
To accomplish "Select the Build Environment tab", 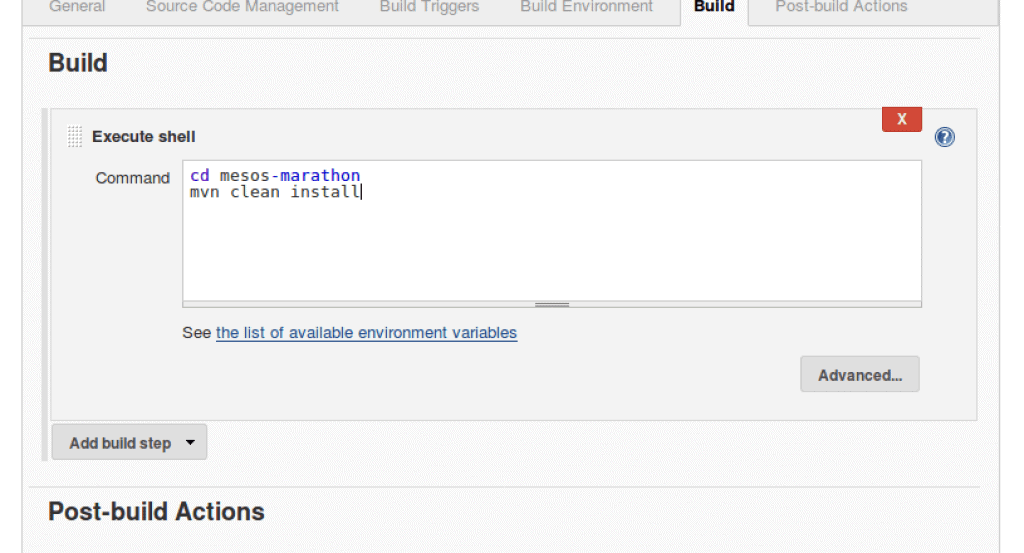I will point(586,7).
